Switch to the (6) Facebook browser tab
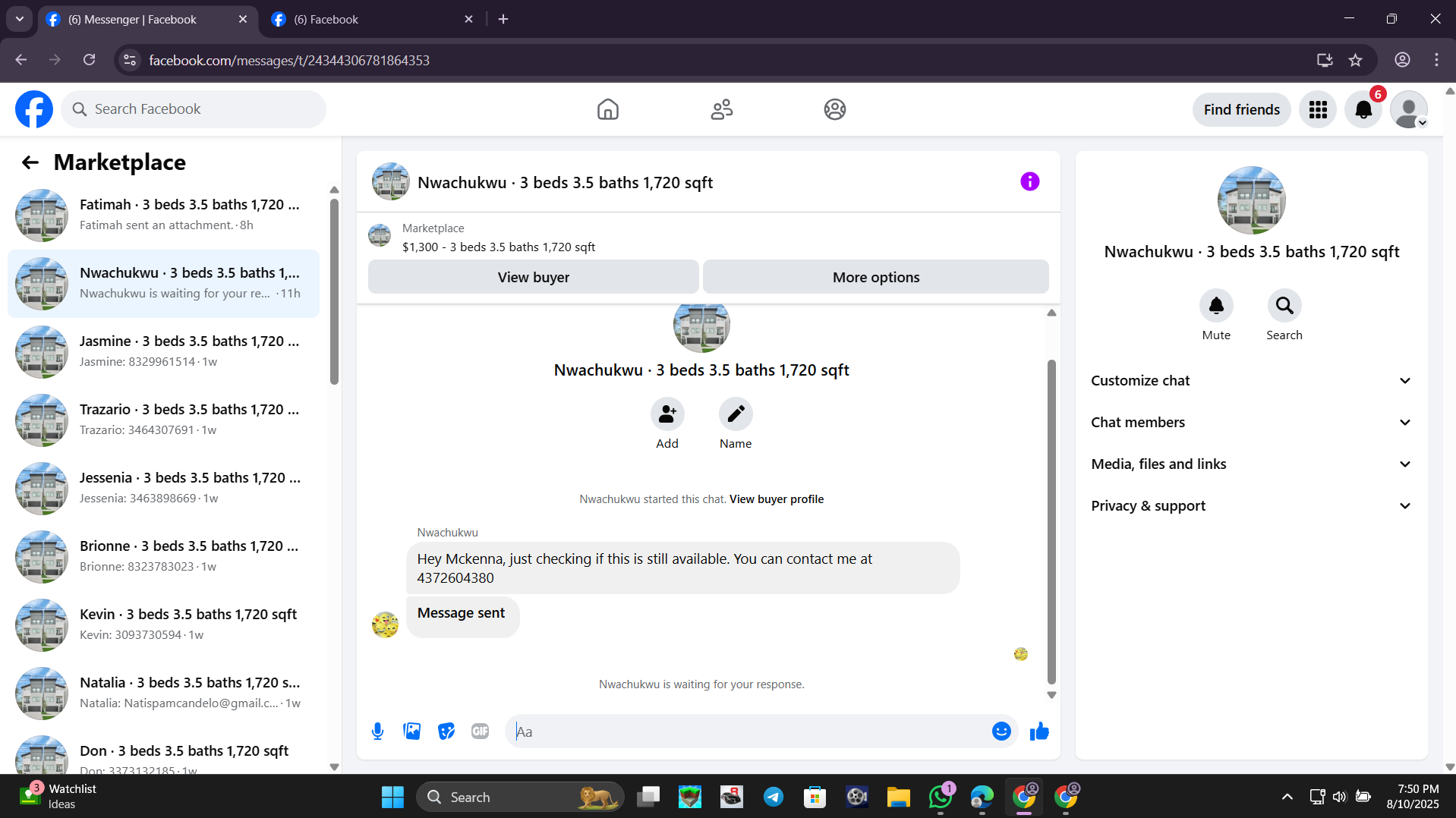 click(x=372, y=19)
